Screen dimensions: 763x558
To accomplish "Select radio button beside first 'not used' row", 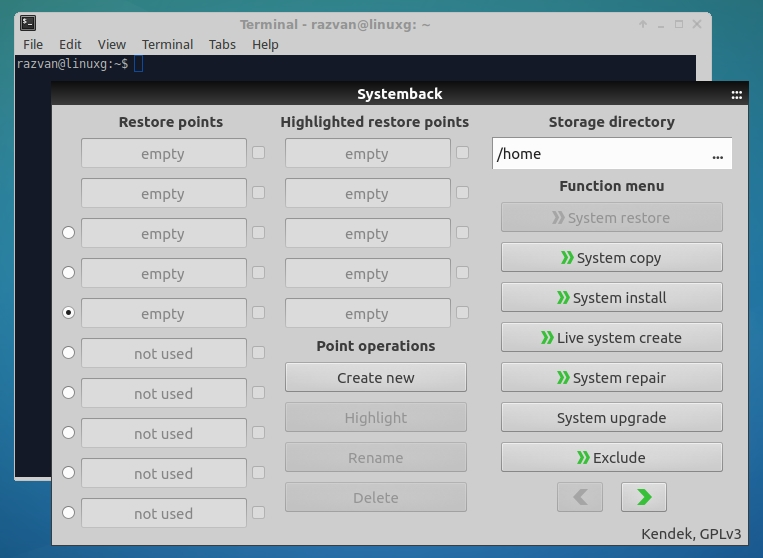I will point(69,352).
